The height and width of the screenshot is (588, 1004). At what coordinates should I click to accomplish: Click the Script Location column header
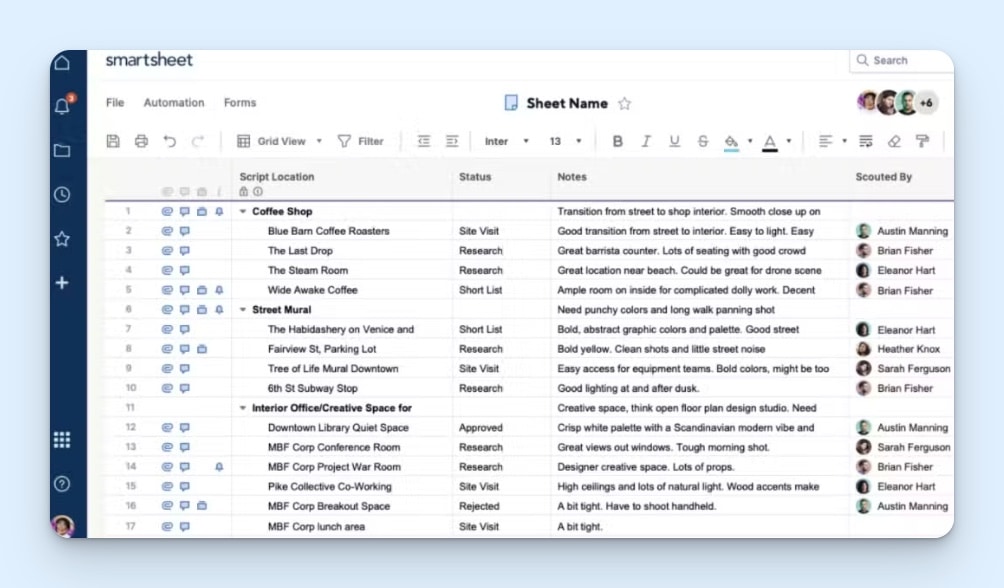coord(277,177)
